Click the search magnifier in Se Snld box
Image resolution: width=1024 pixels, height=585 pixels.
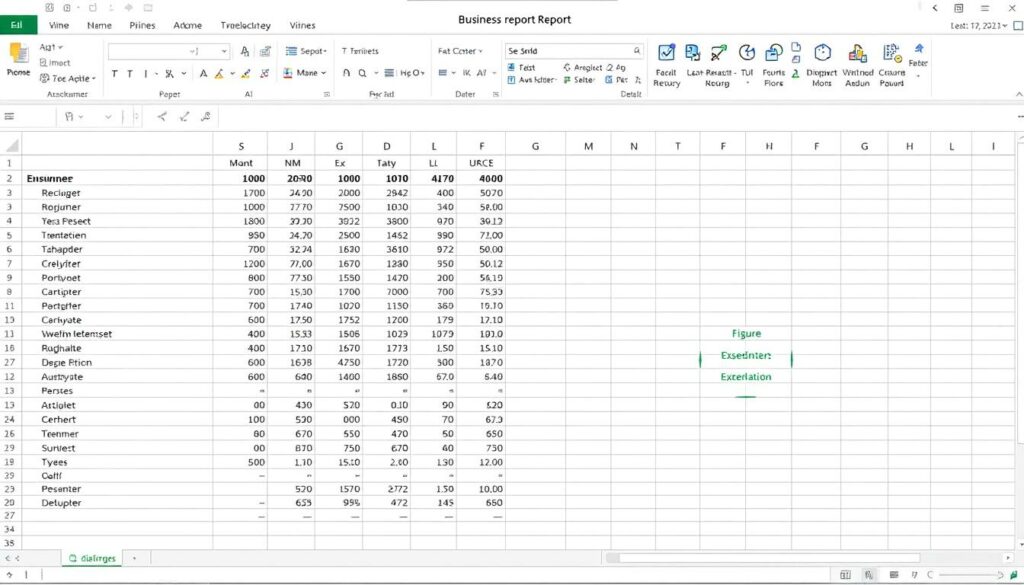click(x=637, y=51)
